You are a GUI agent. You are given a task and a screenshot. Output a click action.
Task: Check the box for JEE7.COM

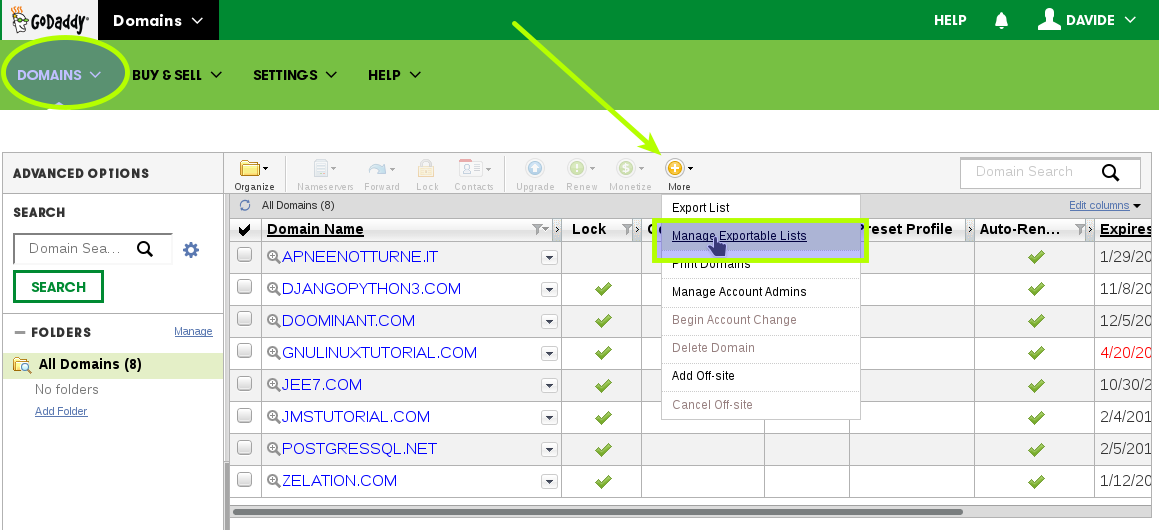(x=245, y=383)
